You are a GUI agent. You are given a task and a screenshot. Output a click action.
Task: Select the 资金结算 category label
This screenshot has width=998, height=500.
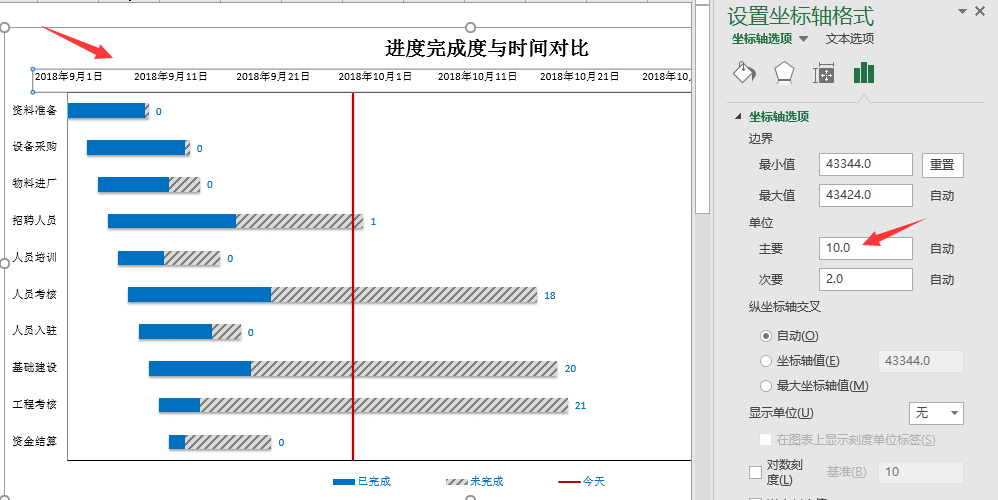click(x=34, y=440)
